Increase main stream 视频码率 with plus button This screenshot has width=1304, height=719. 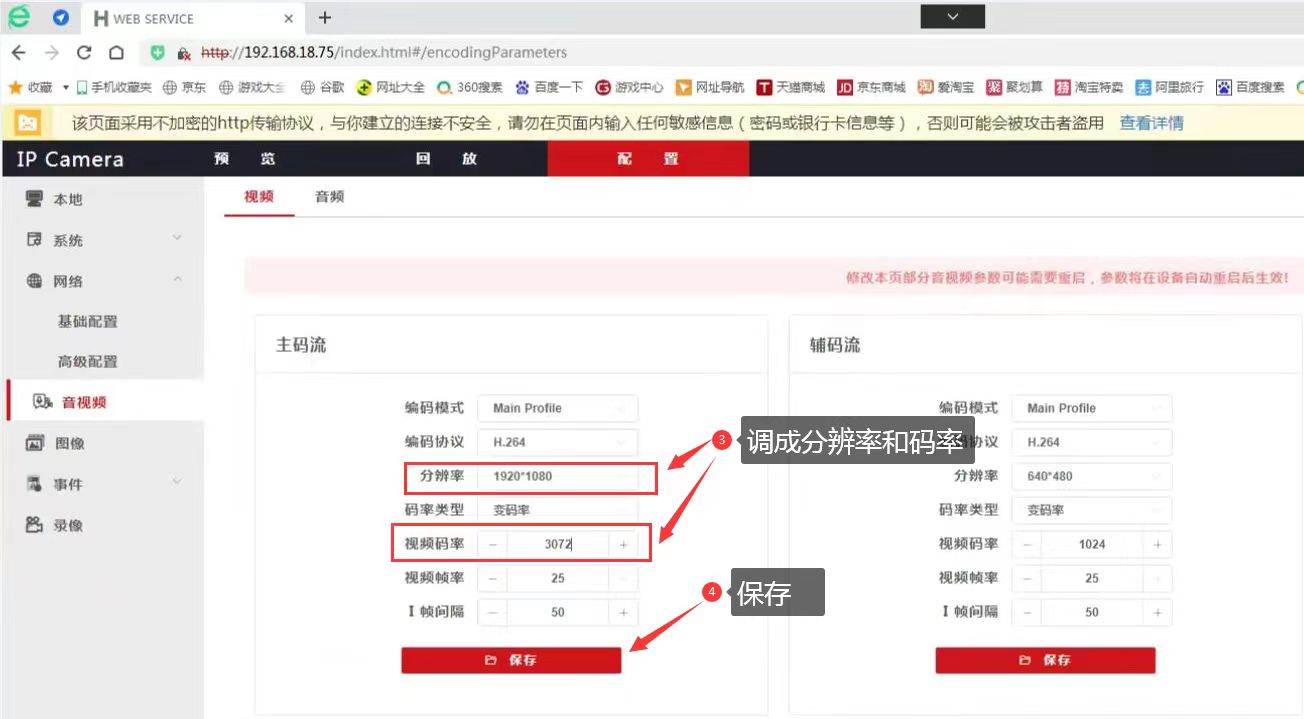click(x=623, y=545)
